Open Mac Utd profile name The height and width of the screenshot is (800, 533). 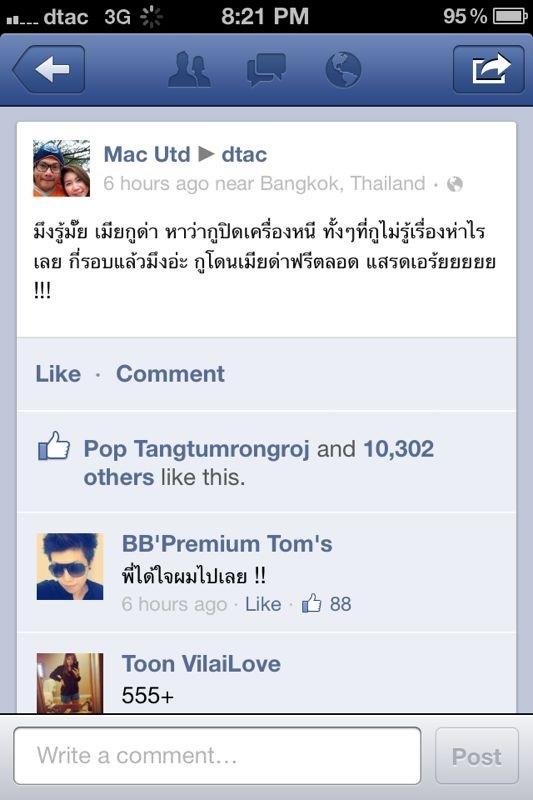(147, 154)
